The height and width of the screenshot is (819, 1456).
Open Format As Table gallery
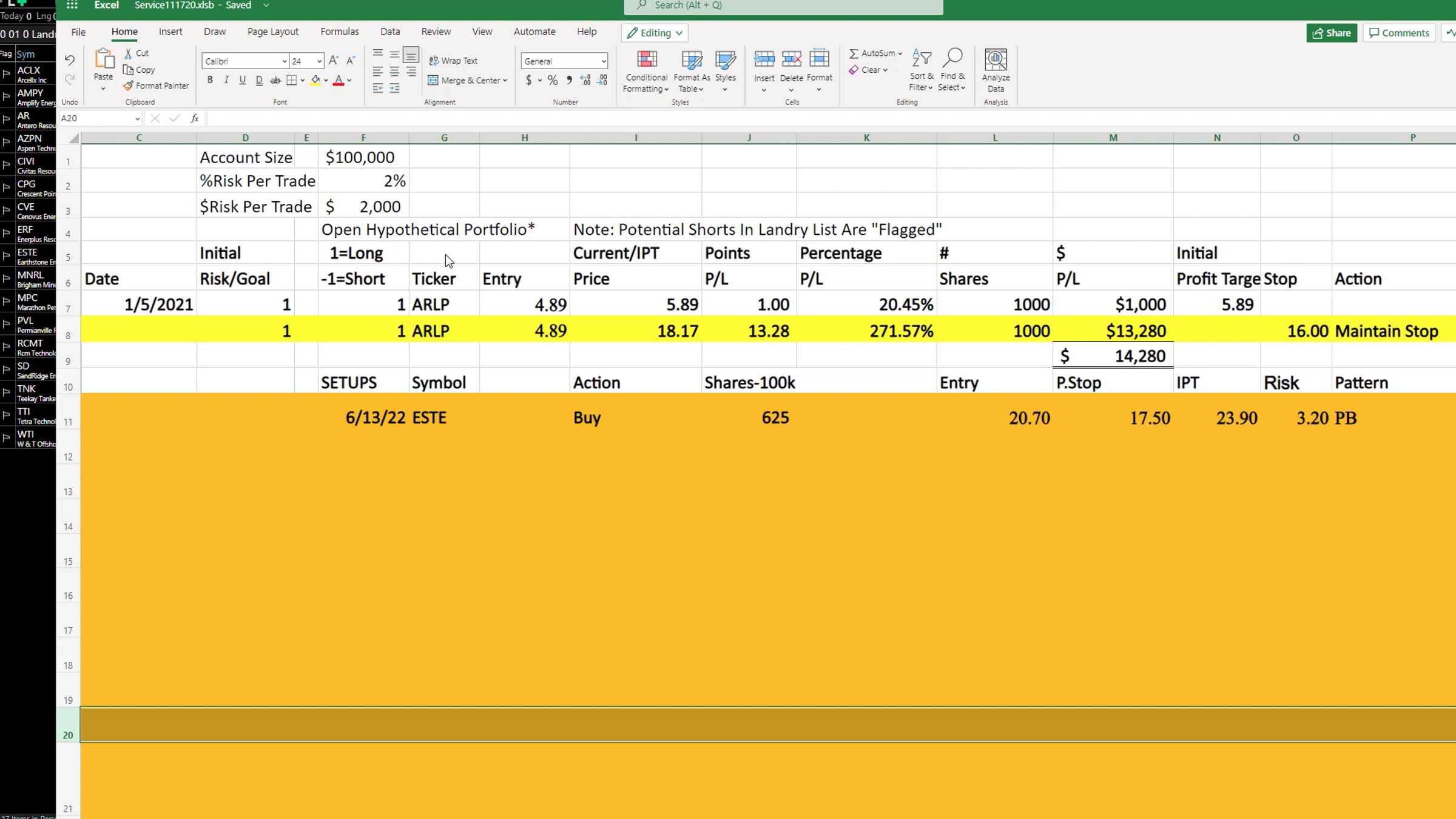692,72
